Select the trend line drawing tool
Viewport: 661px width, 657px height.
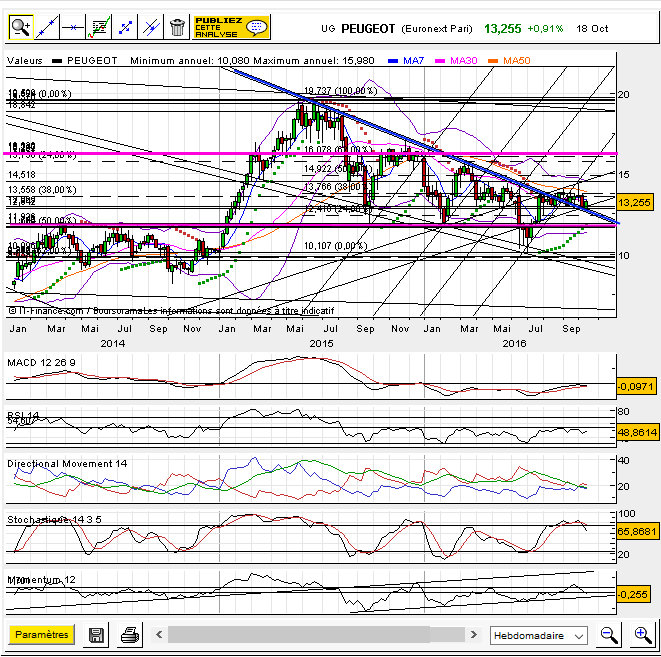tap(47, 27)
